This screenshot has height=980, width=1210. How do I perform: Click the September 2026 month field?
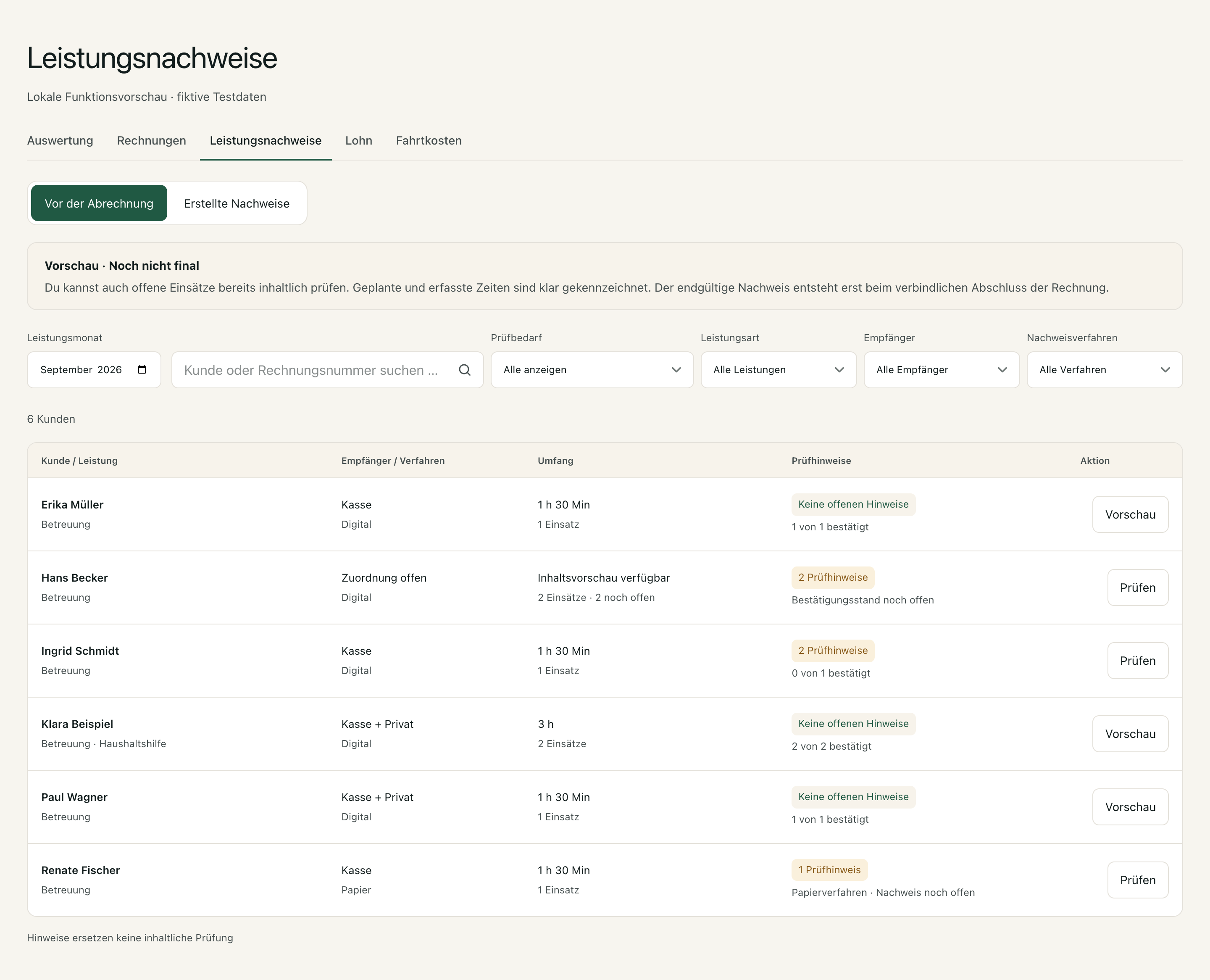click(x=94, y=370)
